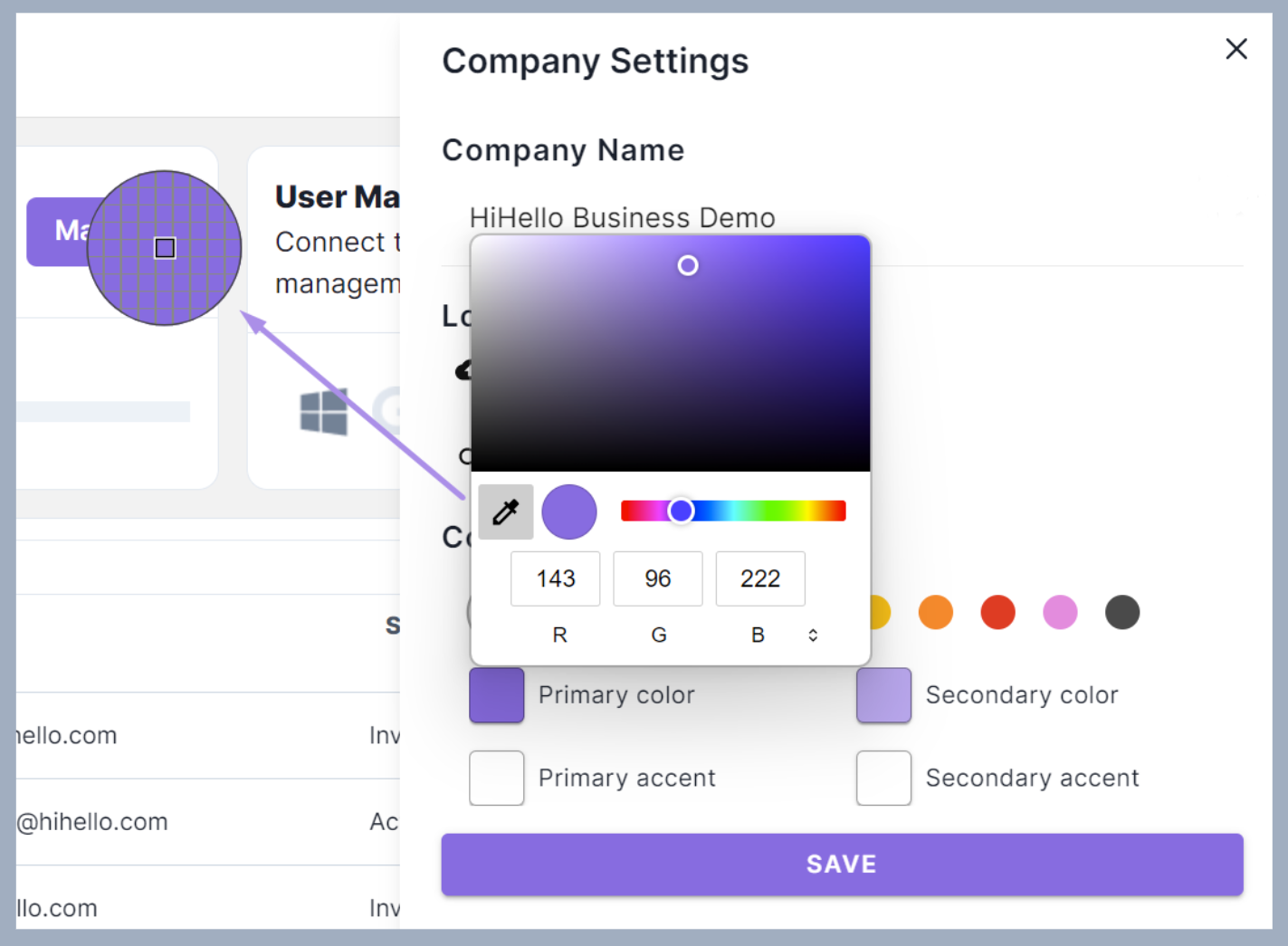
Task: Click the Primary accent label
Action: coord(626,778)
